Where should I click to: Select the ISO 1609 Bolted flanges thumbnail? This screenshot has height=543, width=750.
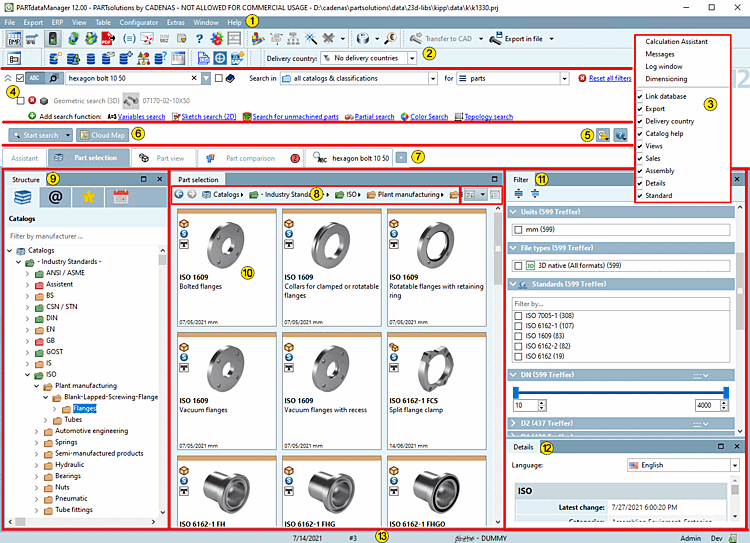click(227, 267)
